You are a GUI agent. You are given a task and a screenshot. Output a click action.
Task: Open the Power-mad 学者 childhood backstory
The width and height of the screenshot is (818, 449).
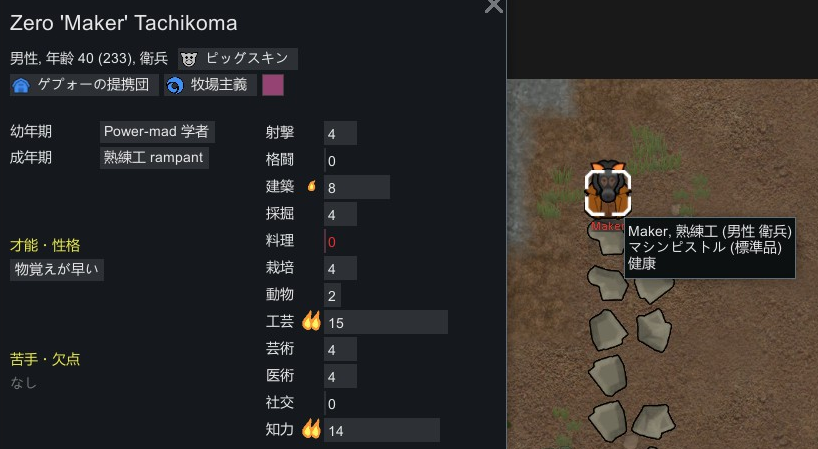[x=157, y=131]
